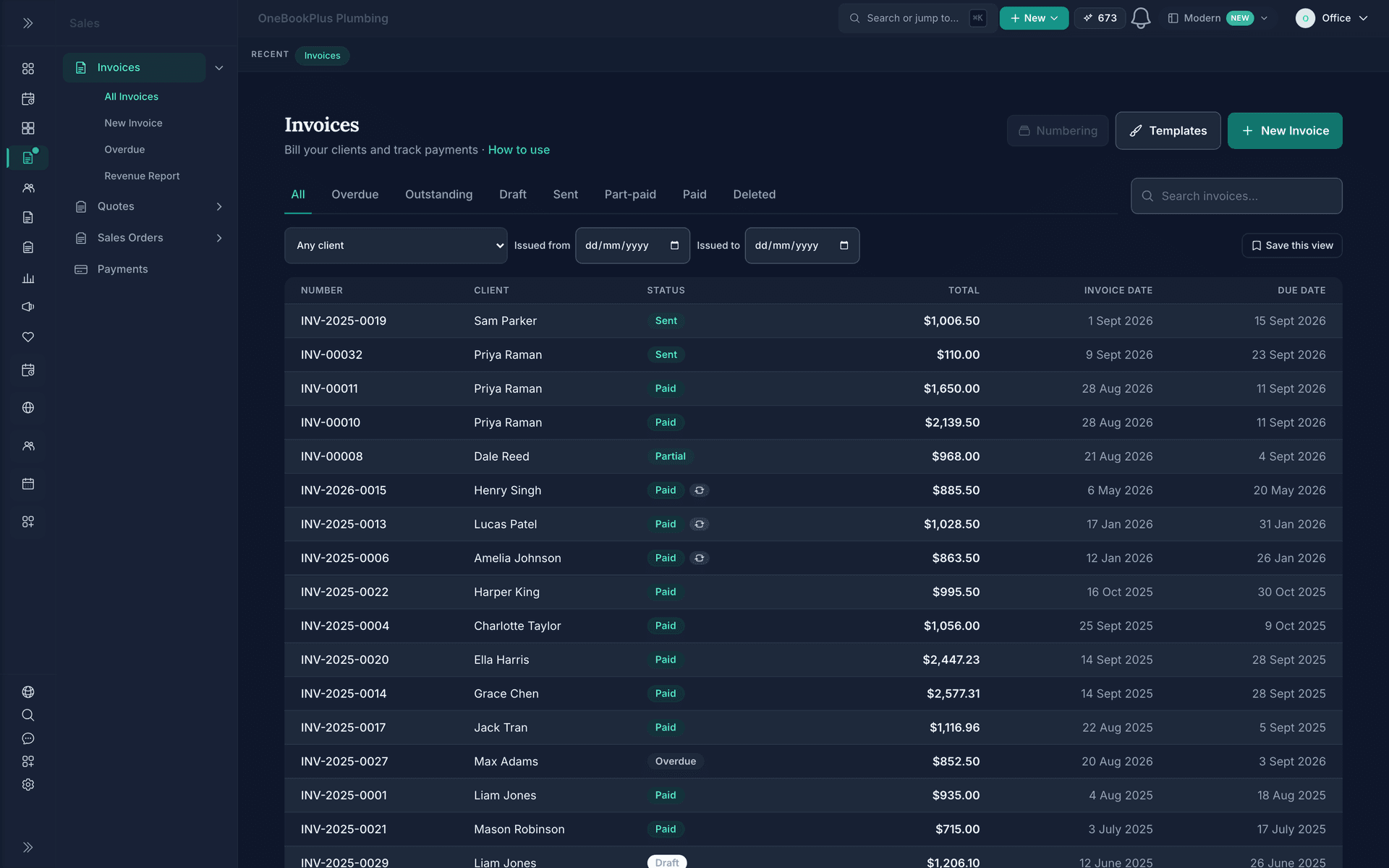
Task: Switch to the All tab
Action: click(298, 195)
